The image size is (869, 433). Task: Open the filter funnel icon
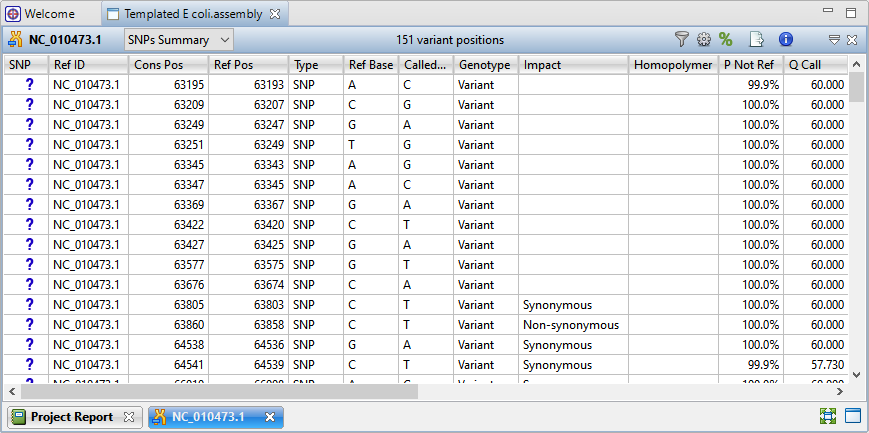point(681,39)
